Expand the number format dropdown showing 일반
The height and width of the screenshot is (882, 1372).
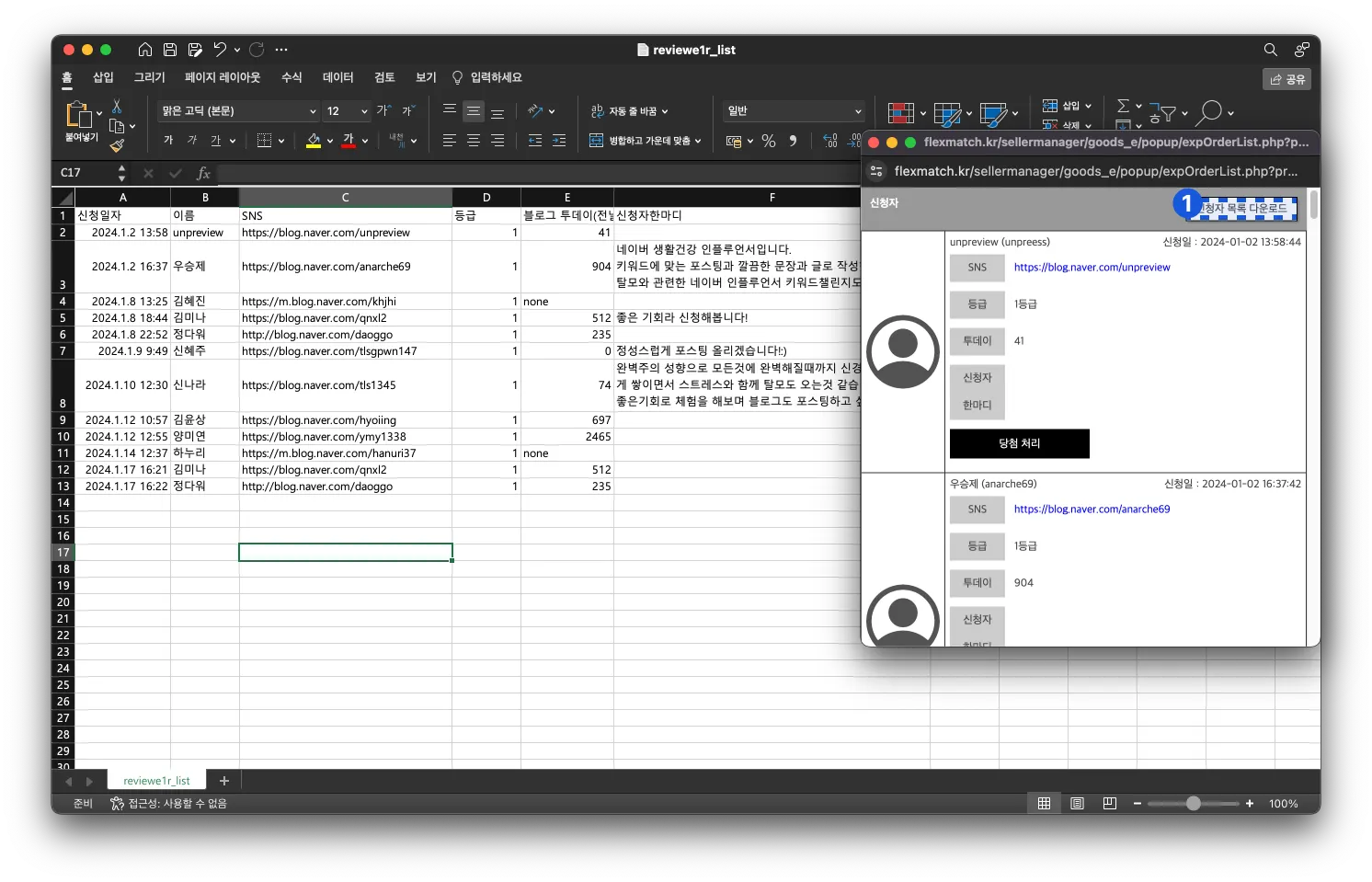858,111
